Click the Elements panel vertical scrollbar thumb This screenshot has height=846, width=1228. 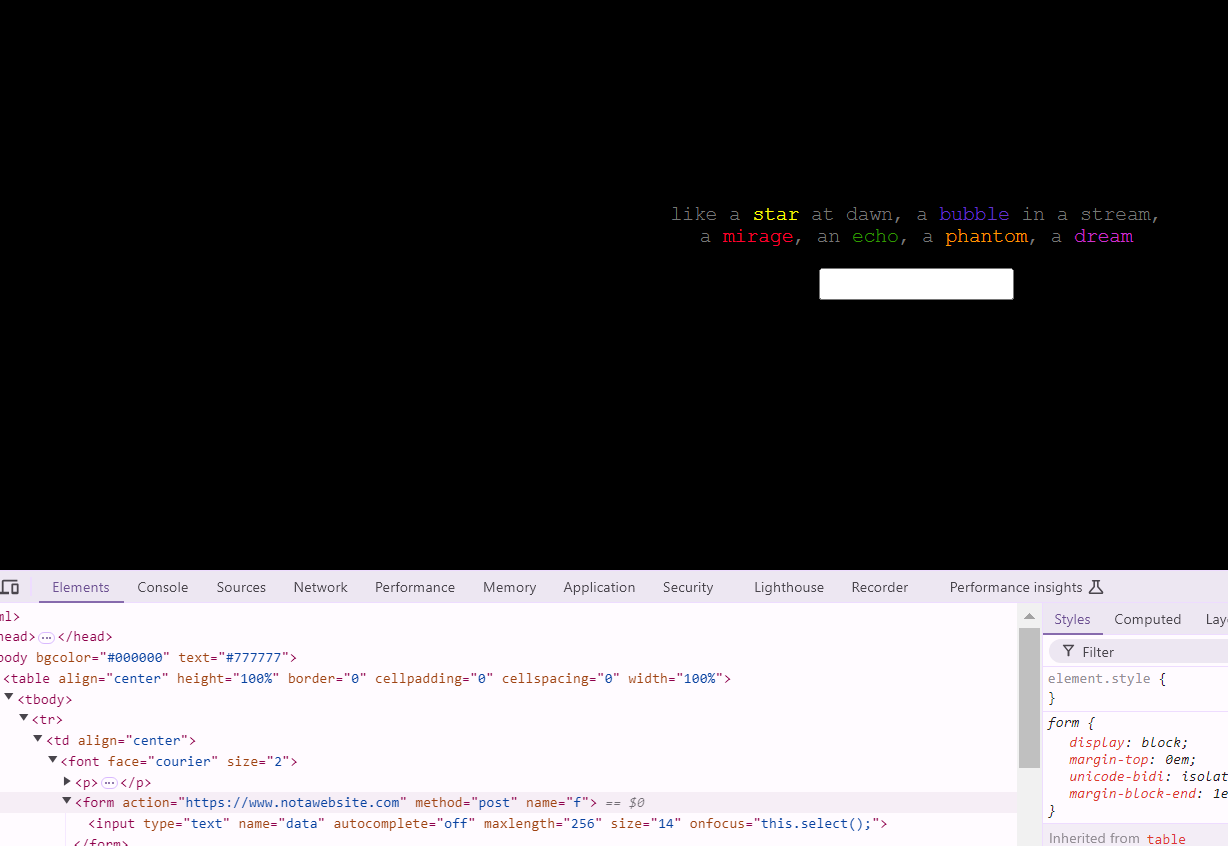[x=1029, y=700]
